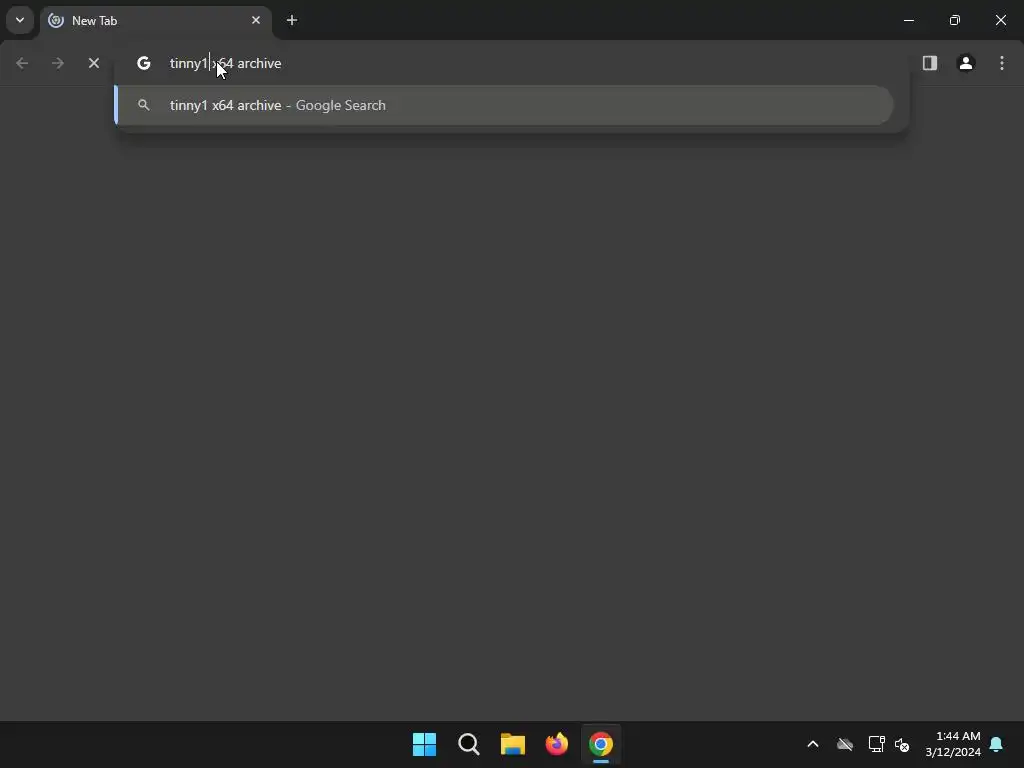Open the Windows Start menu

click(424, 744)
